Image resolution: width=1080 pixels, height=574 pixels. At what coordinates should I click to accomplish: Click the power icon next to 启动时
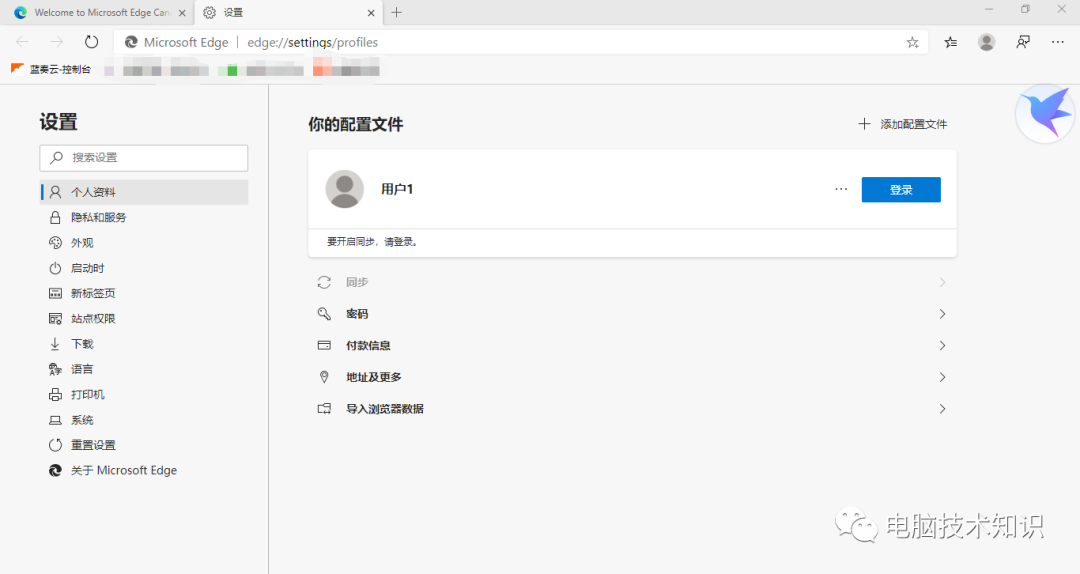(x=55, y=268)
